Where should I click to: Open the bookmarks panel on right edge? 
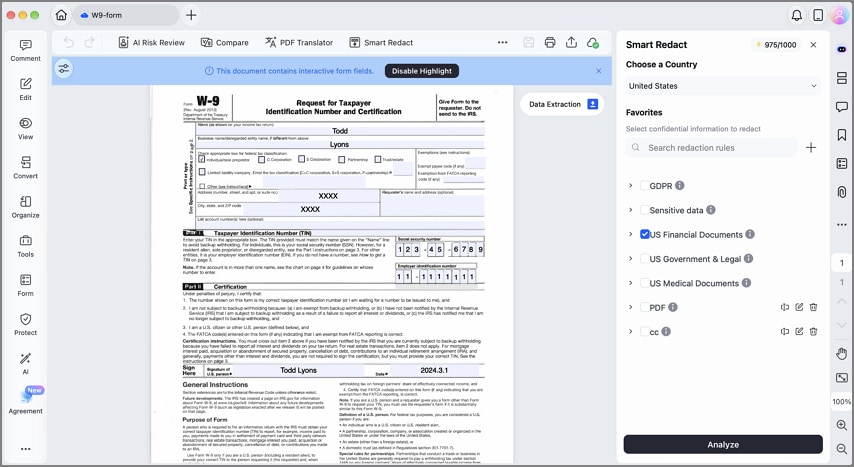coord(841,135)
